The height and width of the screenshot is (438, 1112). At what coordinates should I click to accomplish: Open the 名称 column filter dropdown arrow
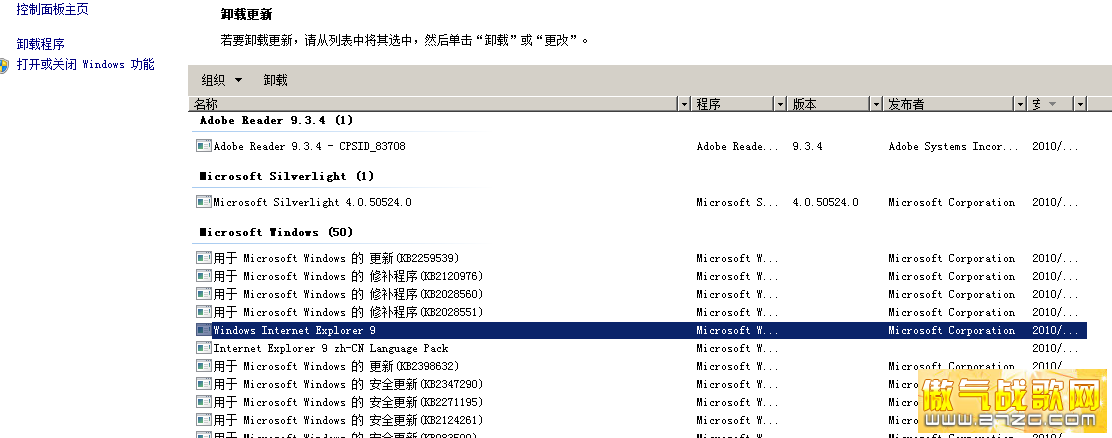[684, 104]
